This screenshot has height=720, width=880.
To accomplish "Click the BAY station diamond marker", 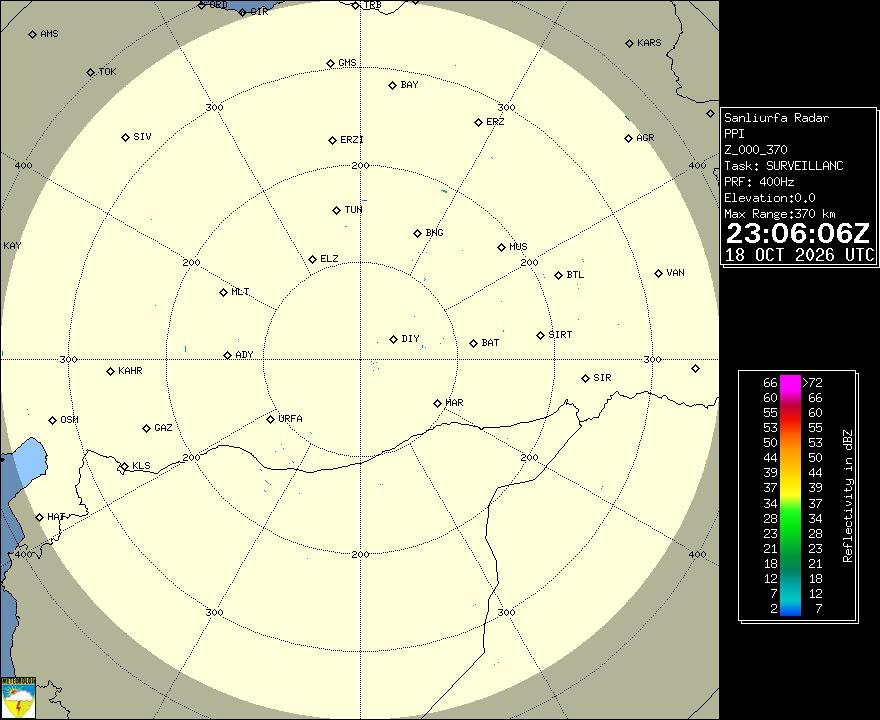I will point(393,86).
